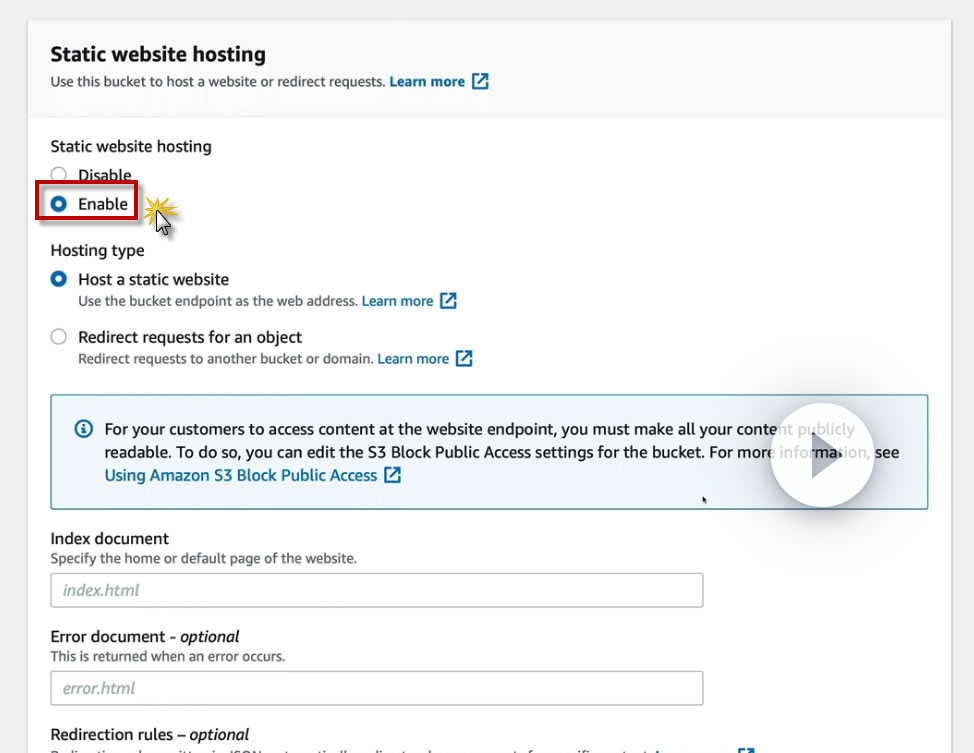Click the Index document field label
974x753 pixels.
click(110, 539)
